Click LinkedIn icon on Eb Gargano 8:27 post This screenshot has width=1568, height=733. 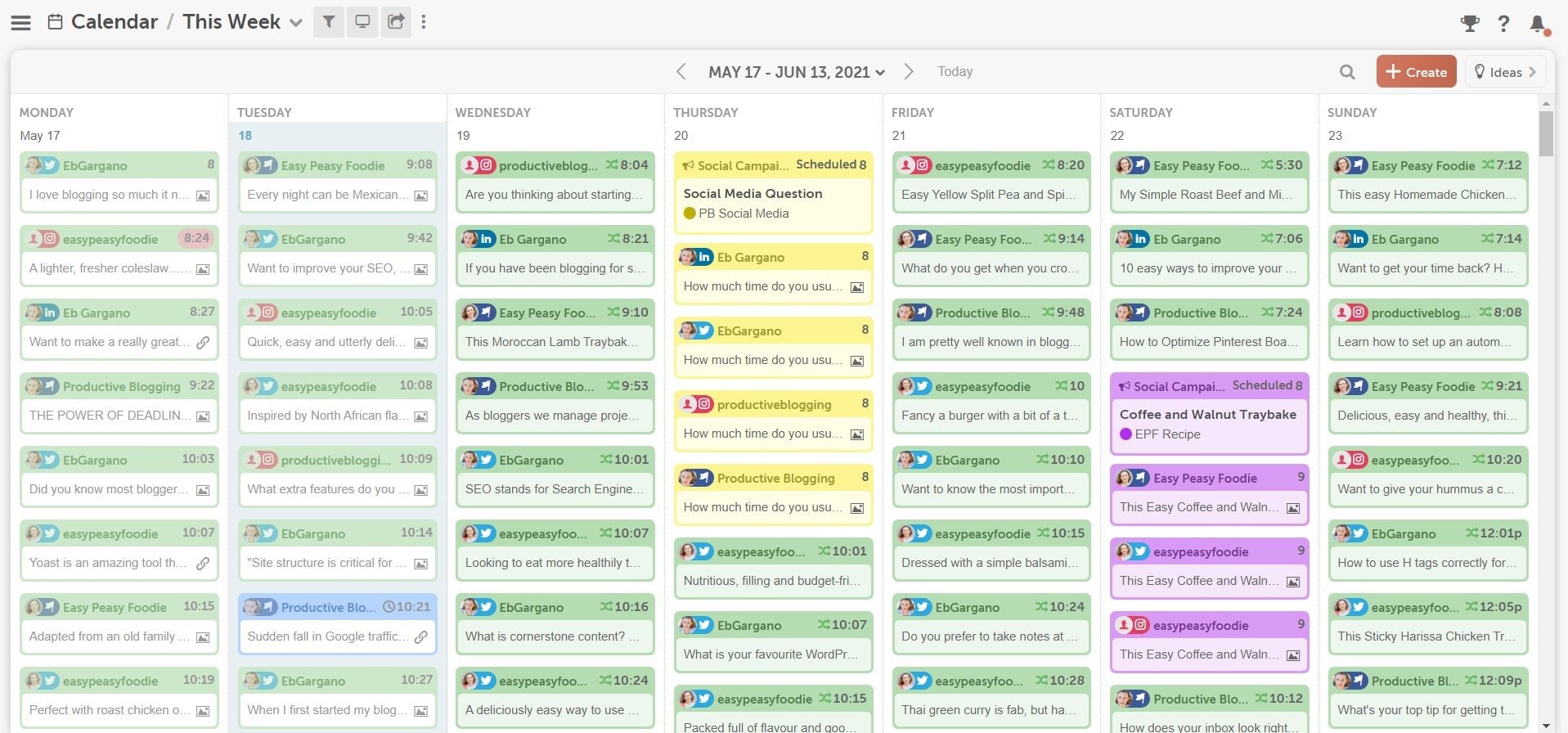[x=51, y=313]
